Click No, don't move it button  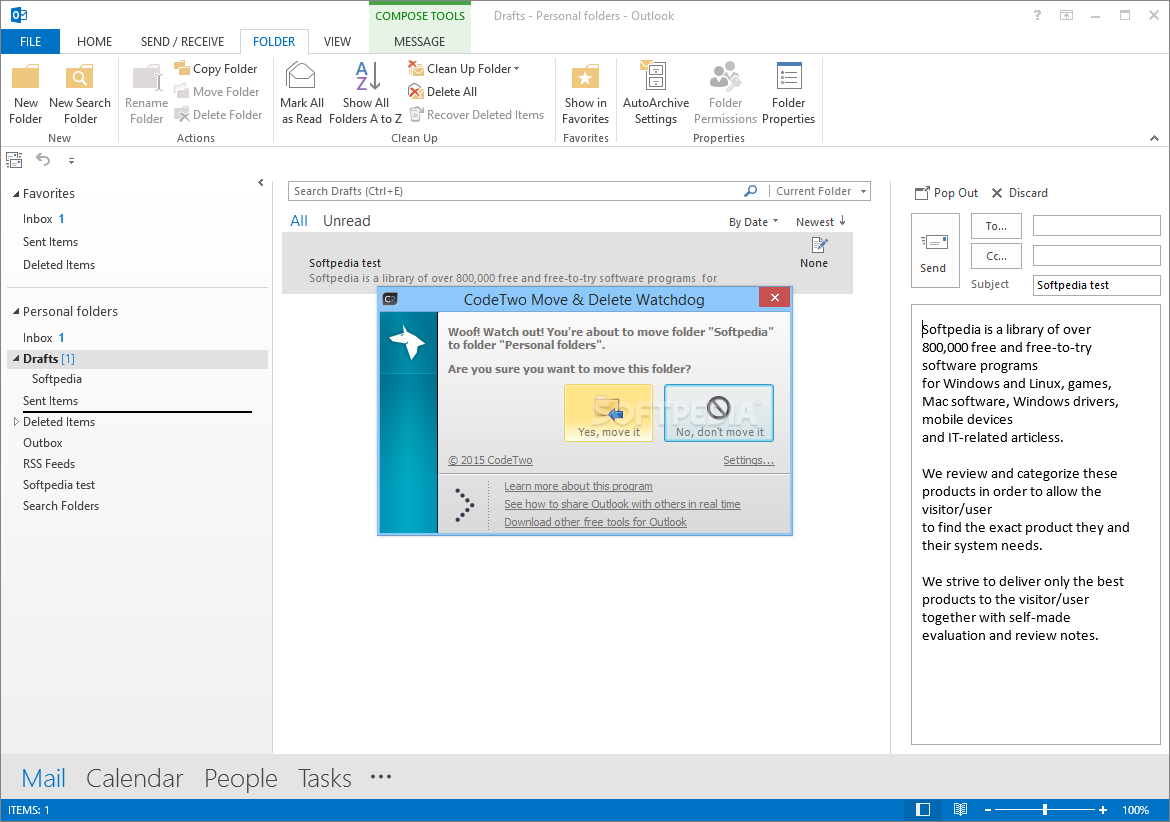tap(719, 413)
